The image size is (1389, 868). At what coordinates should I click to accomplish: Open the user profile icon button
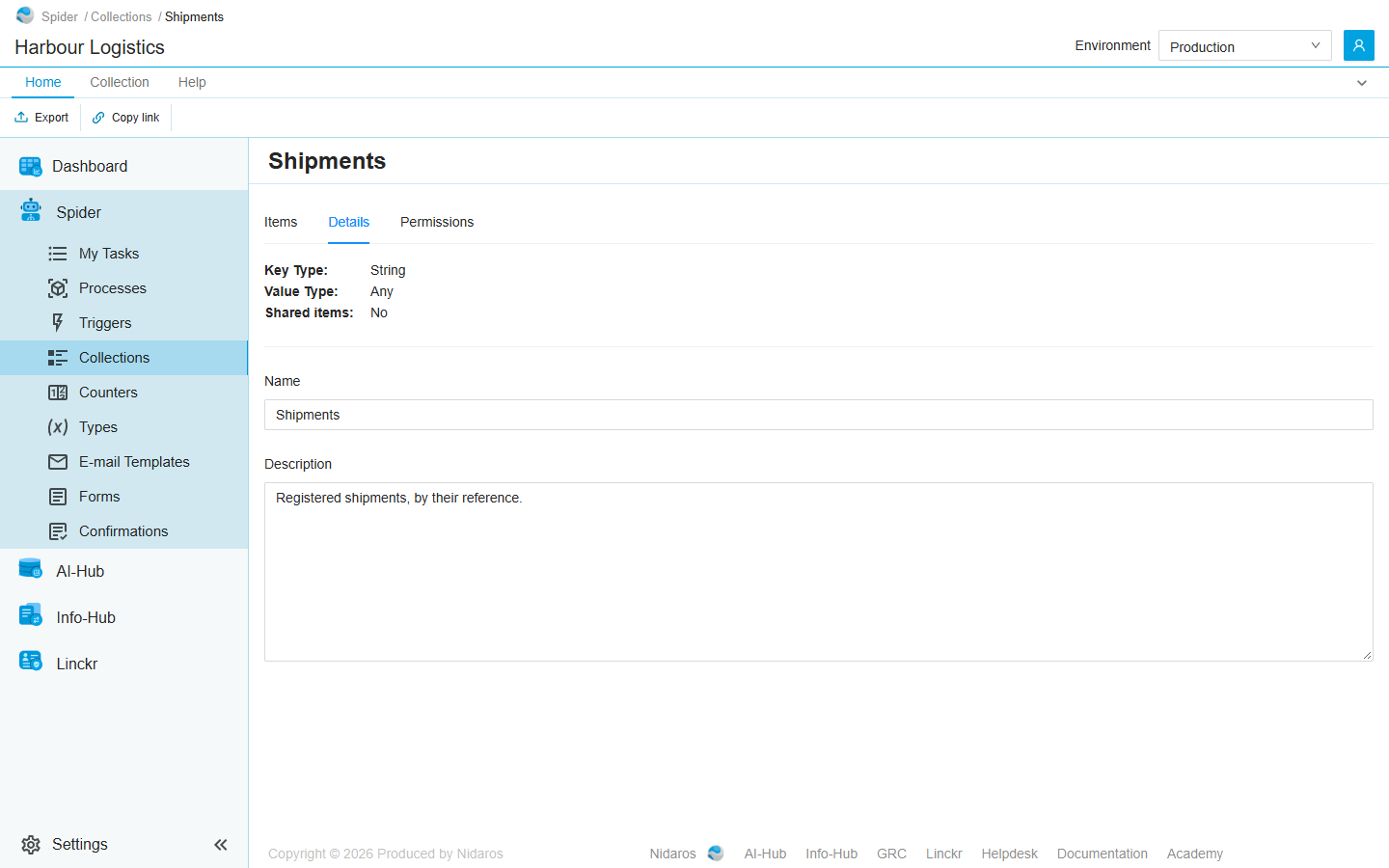(1358, 45)
